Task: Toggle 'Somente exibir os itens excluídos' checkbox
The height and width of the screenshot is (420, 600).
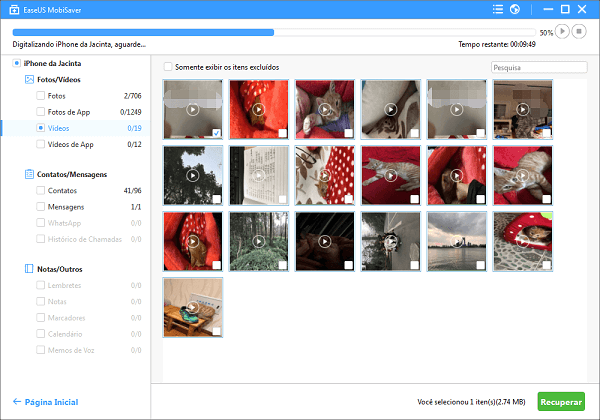Action: (x=168, y=67)
